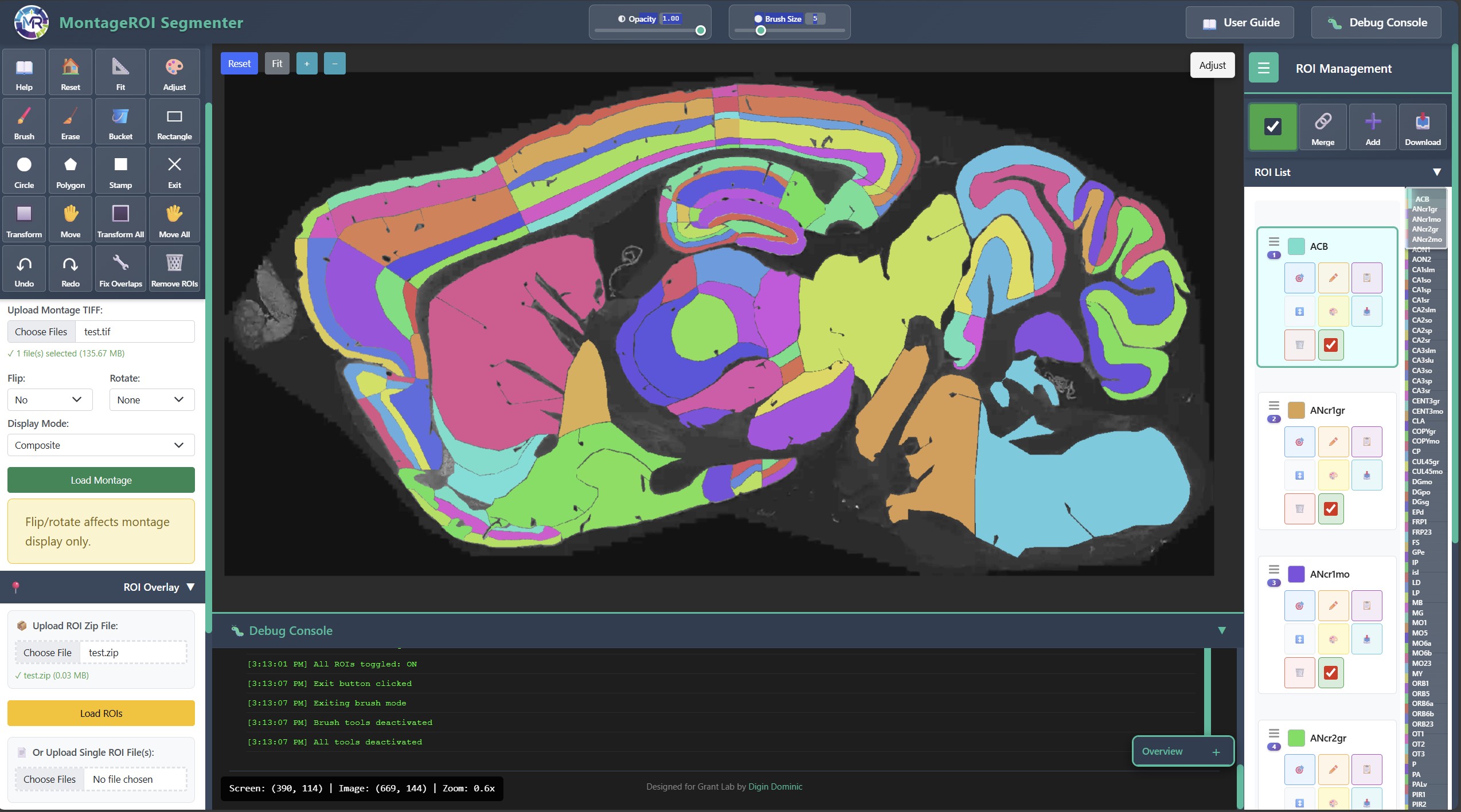Activate the Polygon drawing tool
Screen dimensions: 1461x812
click(71, 170)
